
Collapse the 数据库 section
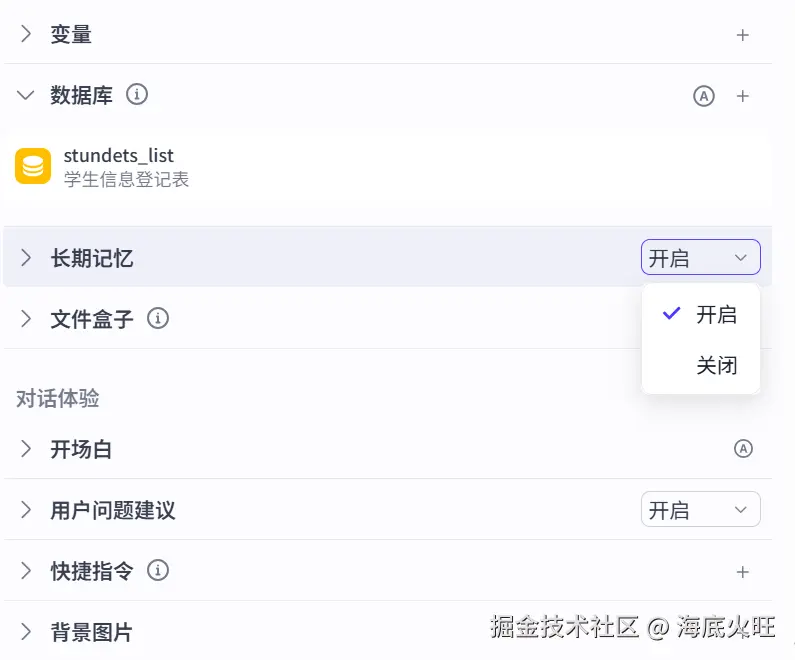coord(26,96)
